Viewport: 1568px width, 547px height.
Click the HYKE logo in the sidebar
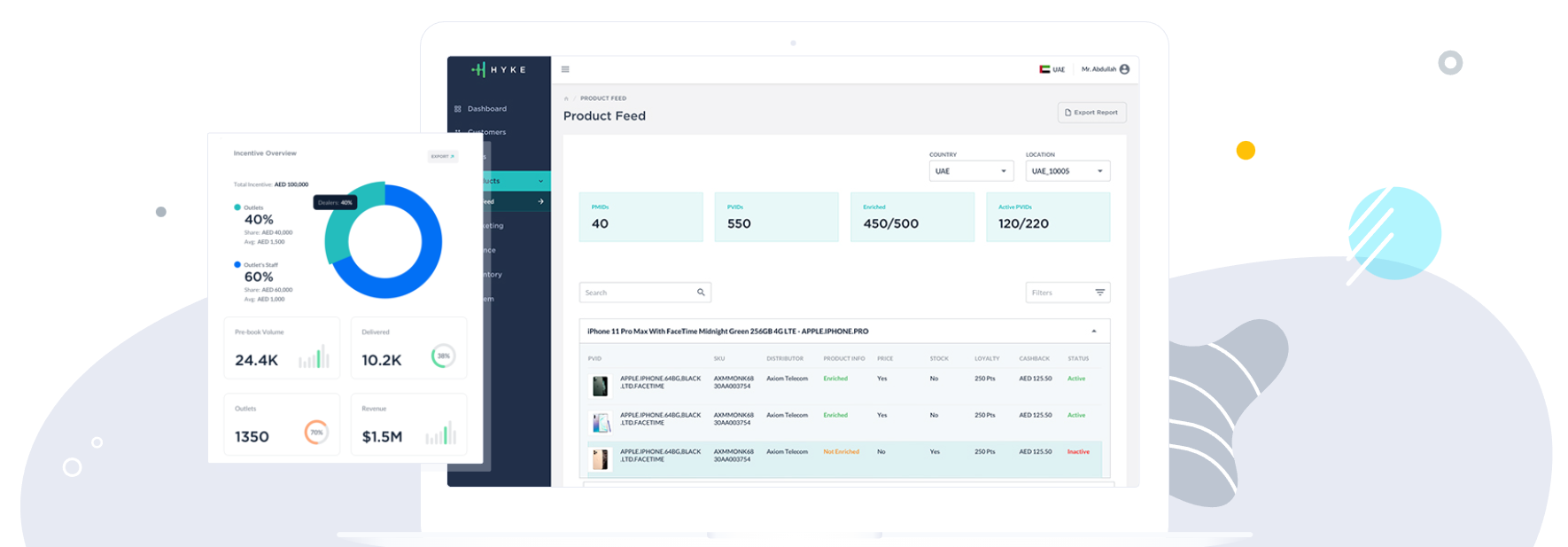click(x=499, y=69)
